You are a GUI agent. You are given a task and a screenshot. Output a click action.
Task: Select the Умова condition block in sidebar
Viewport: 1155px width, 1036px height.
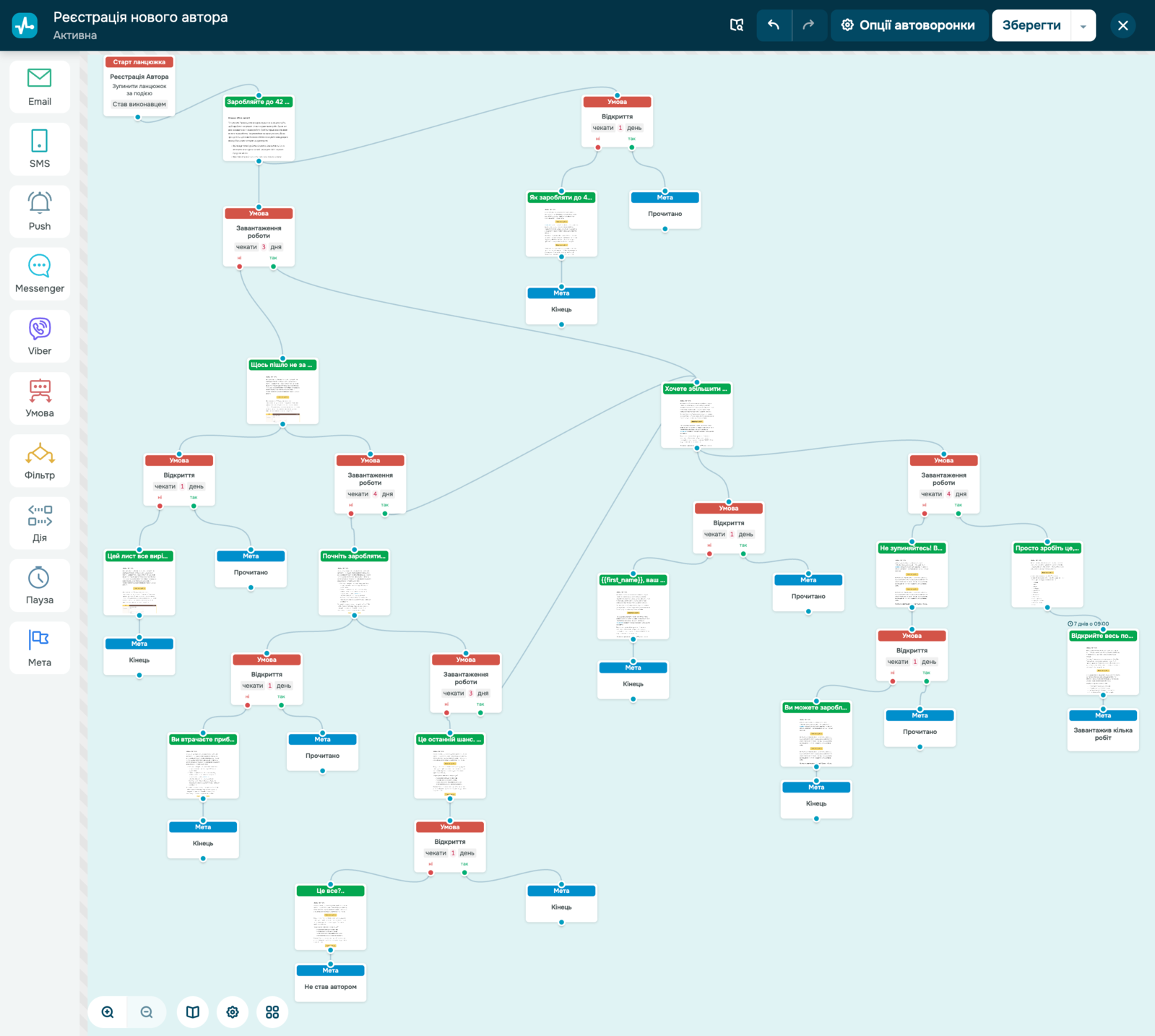point(40,398)
